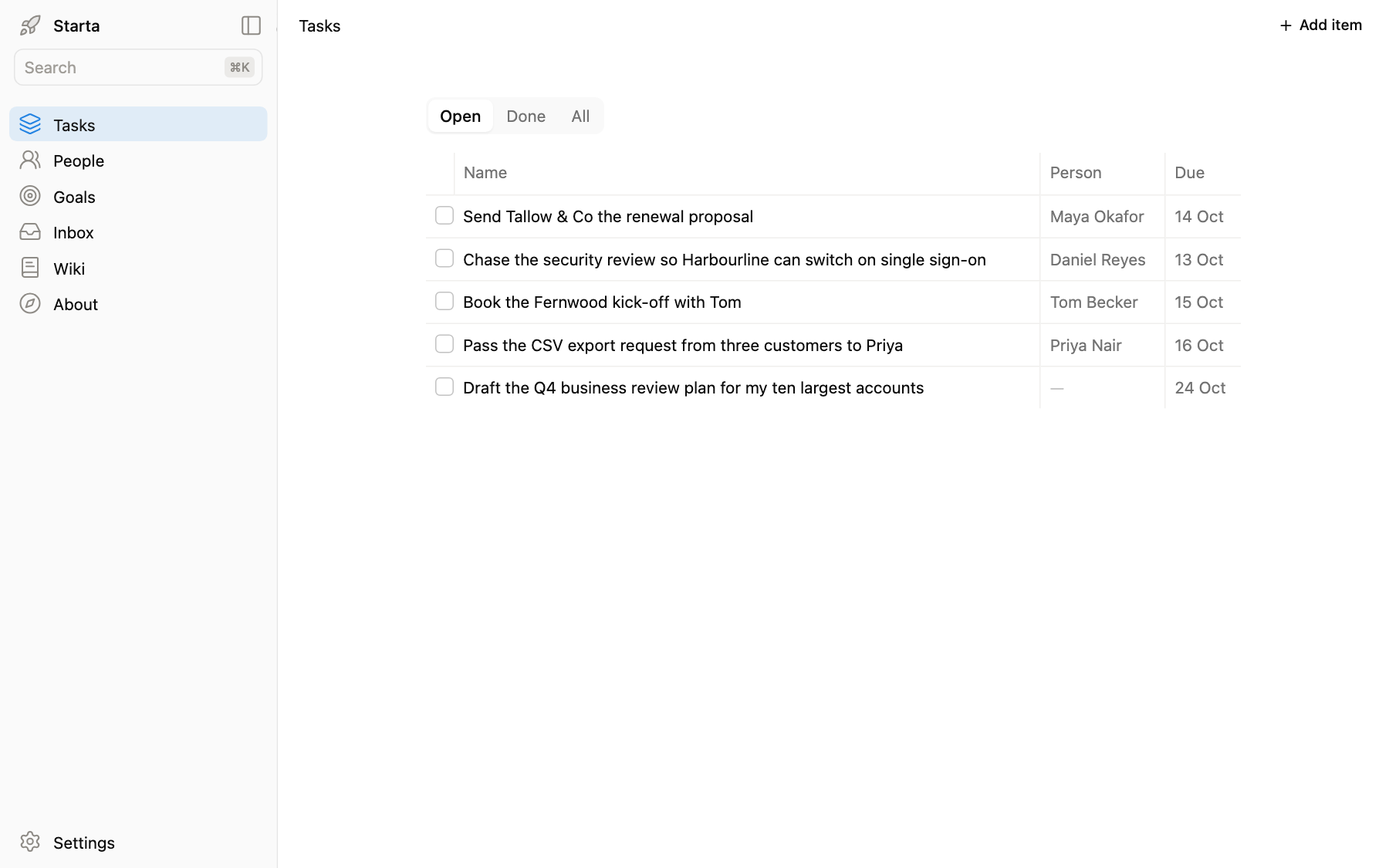The width and height of the screenshot is (1389, 868).
Task: Click the 13 Oct due date
Action: pyautogui.click(x=1199, y=259)
